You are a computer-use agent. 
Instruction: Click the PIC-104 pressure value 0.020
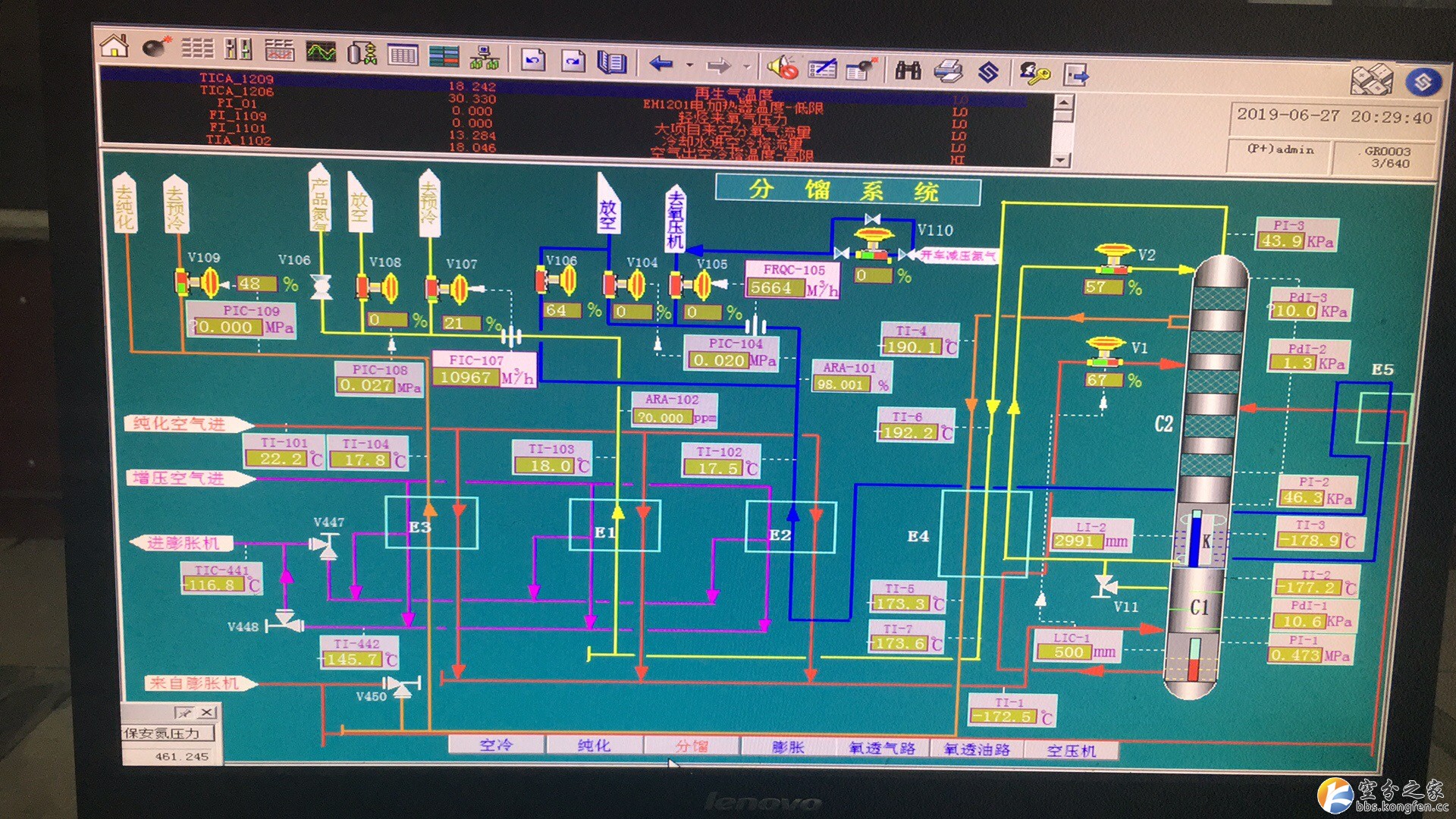click(719, 361)
